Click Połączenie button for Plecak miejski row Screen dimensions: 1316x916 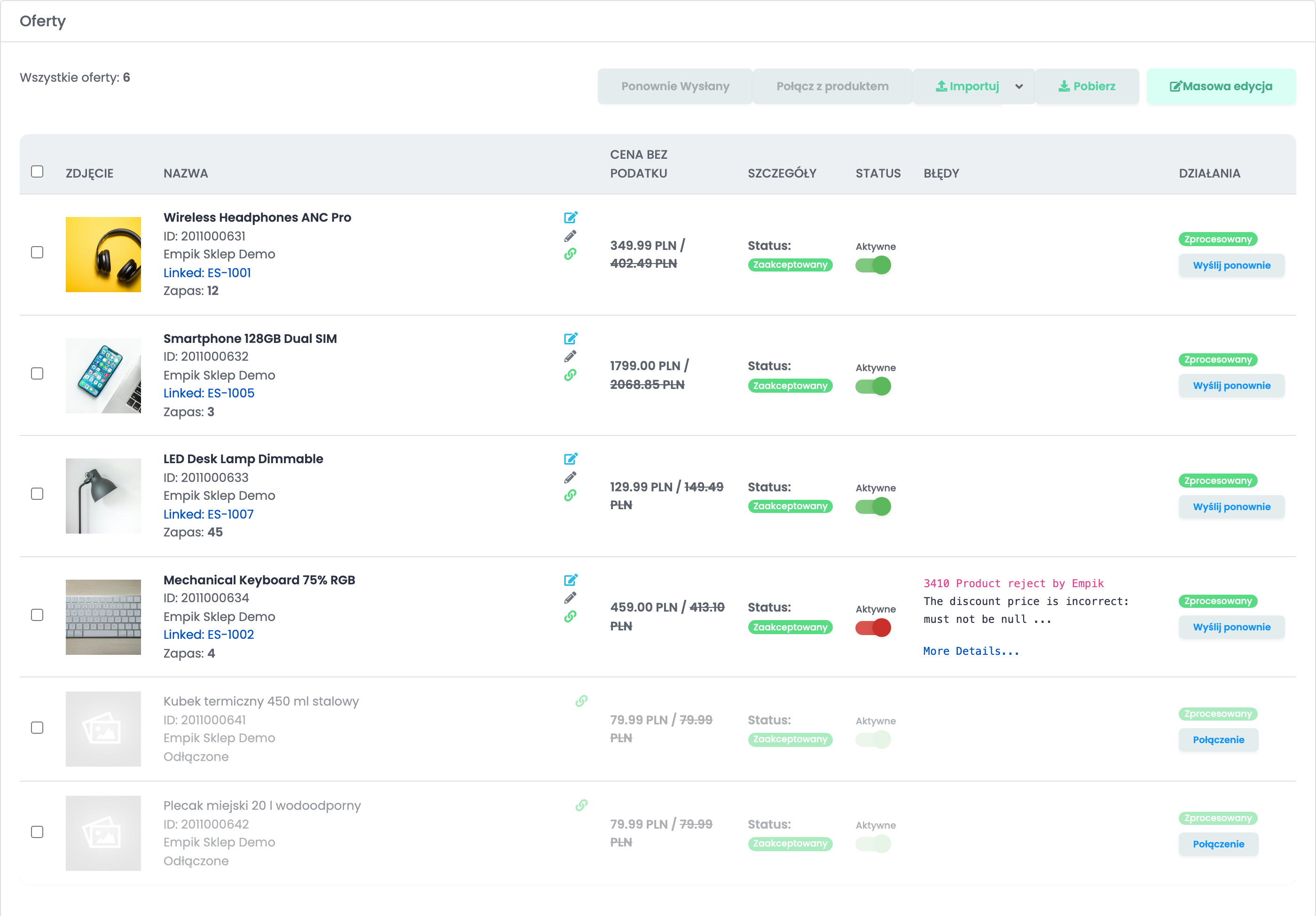click(1218, 844)
